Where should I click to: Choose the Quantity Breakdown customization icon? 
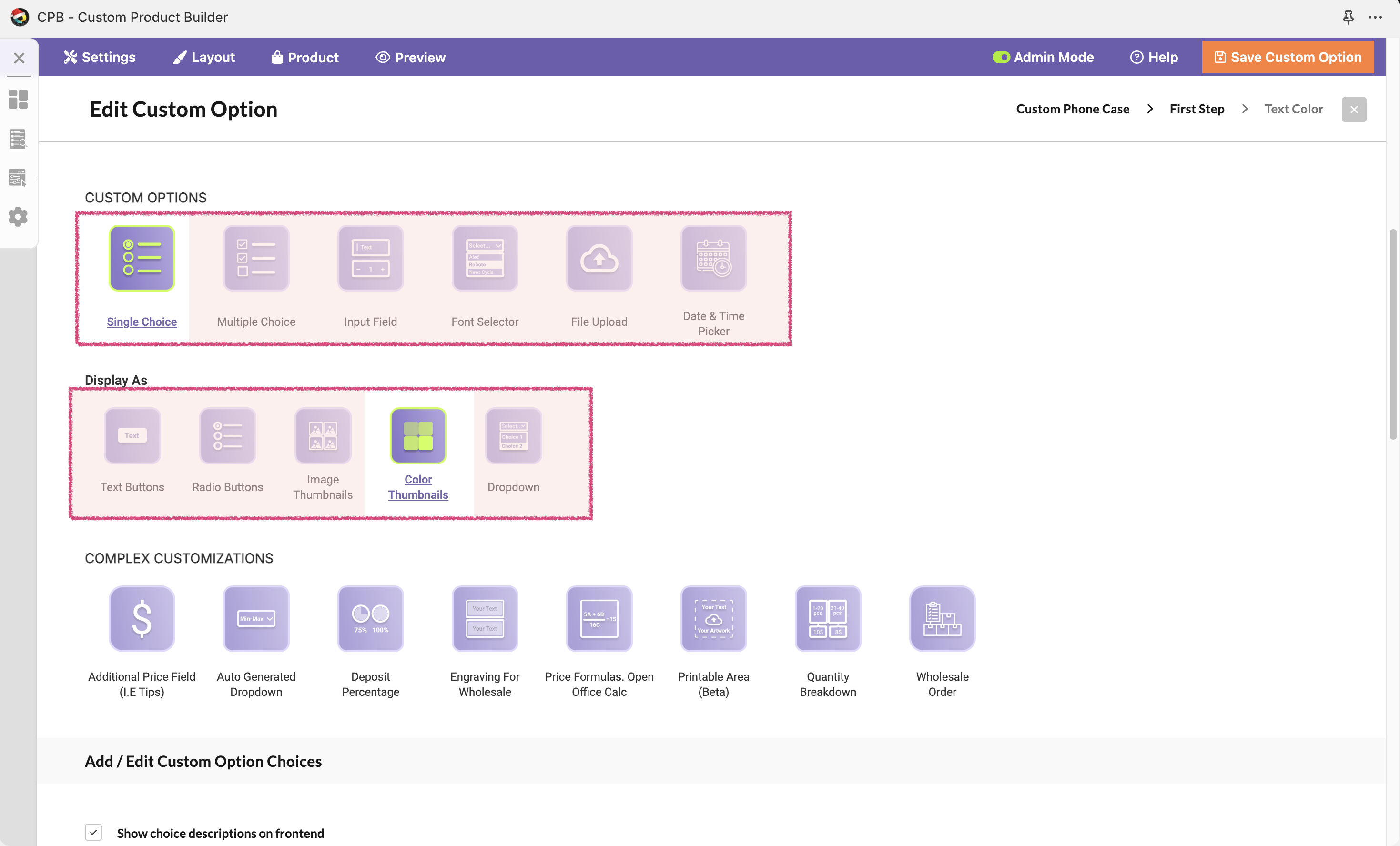pos(827,618)
